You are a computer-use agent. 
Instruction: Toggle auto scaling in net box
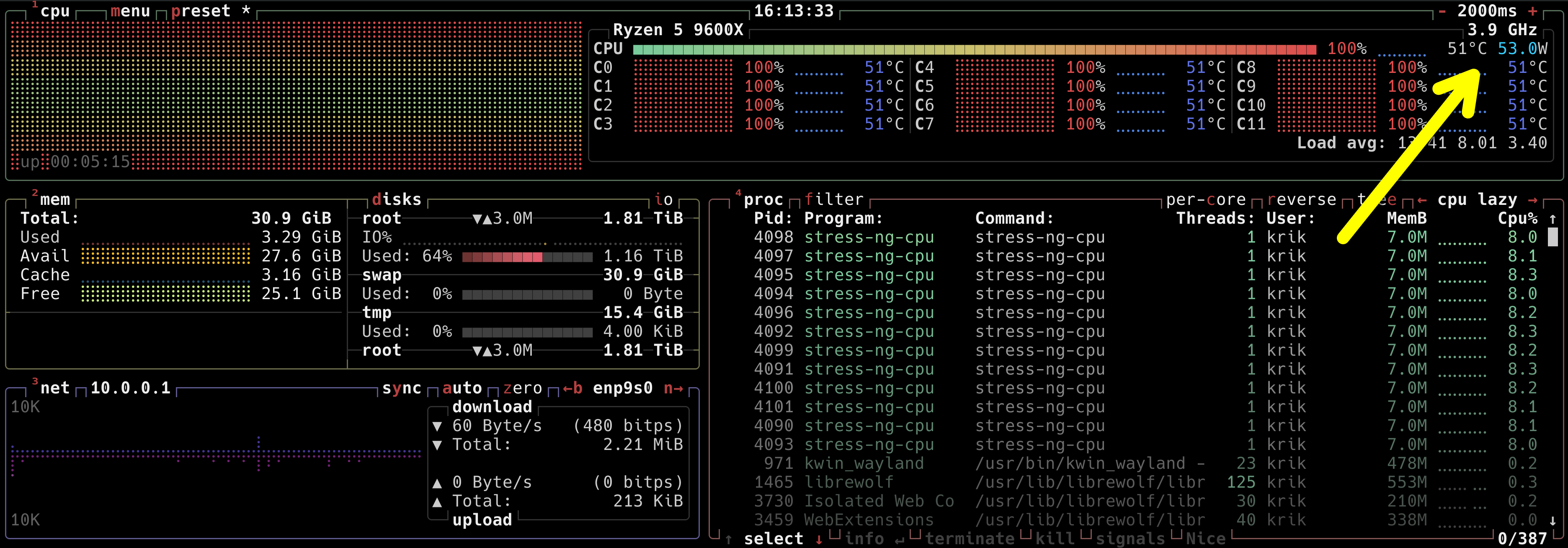pyautogui.click(x=462, y=388)
